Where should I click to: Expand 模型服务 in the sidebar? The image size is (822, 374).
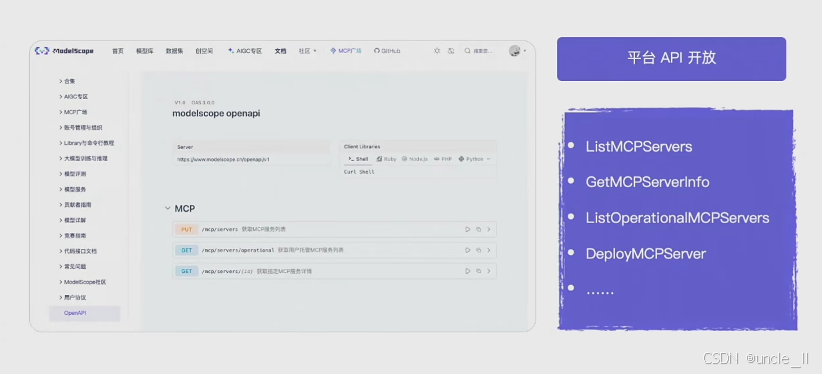[x=72, y=189]
